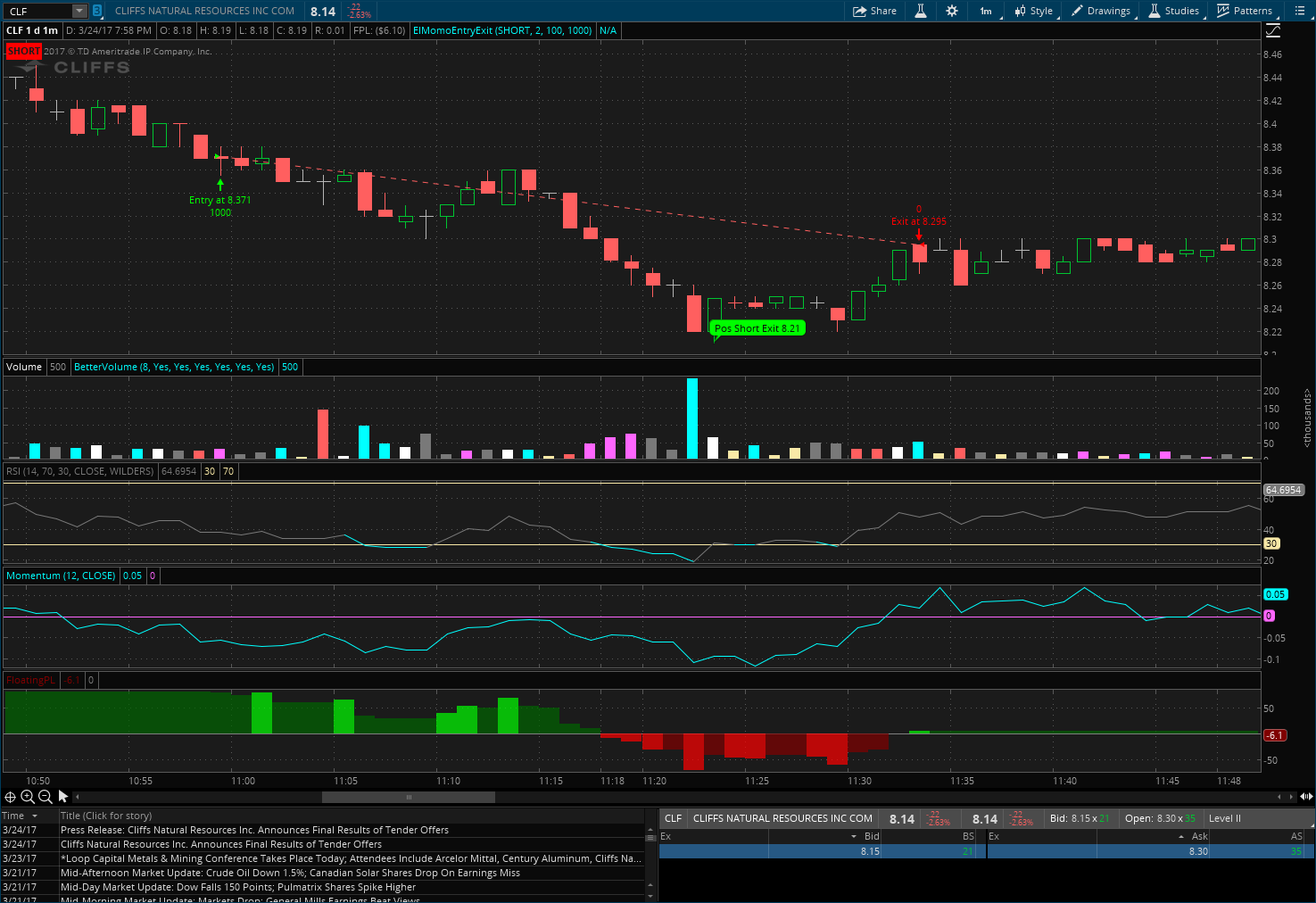The image size is (1316, 903).
Task: Click the FloatingPL study label
Action: point(30,680)
